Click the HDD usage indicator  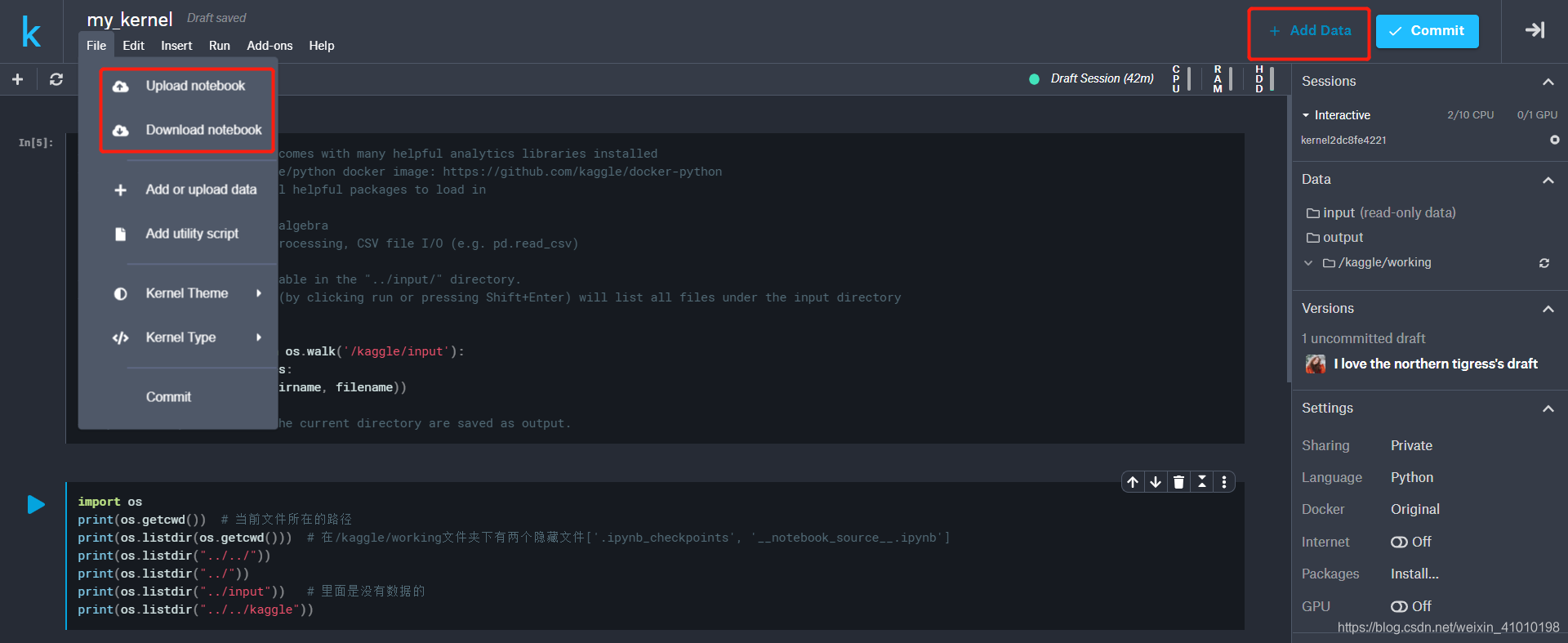1265,78
